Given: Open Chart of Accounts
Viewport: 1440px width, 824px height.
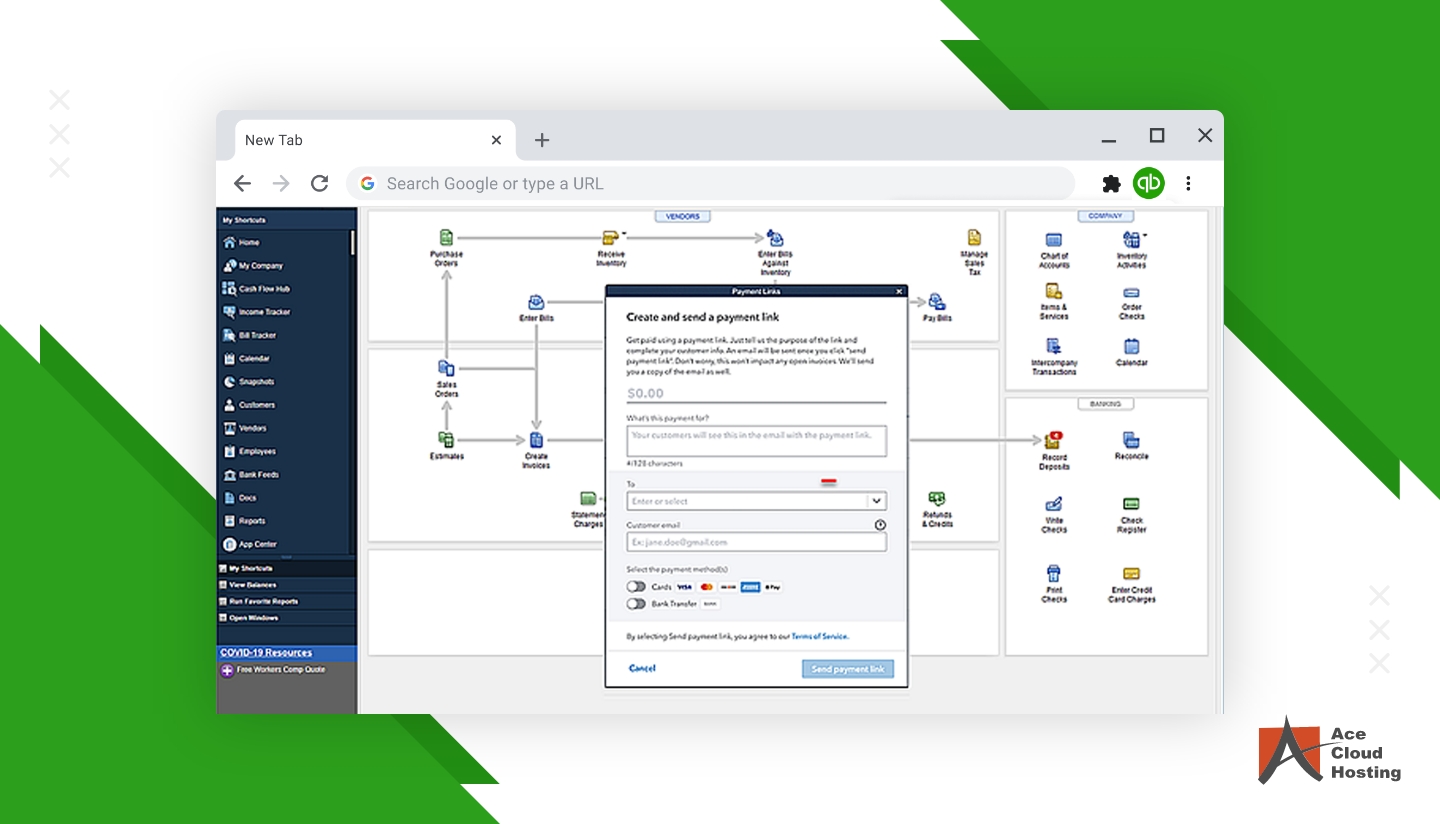Looking at the screenshot, I should (x=1053, y=241).
